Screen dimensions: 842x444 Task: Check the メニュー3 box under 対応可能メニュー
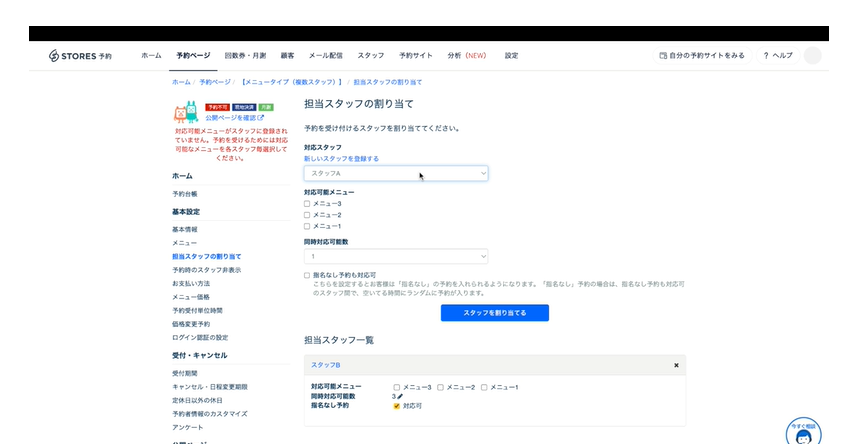[307, 203]
